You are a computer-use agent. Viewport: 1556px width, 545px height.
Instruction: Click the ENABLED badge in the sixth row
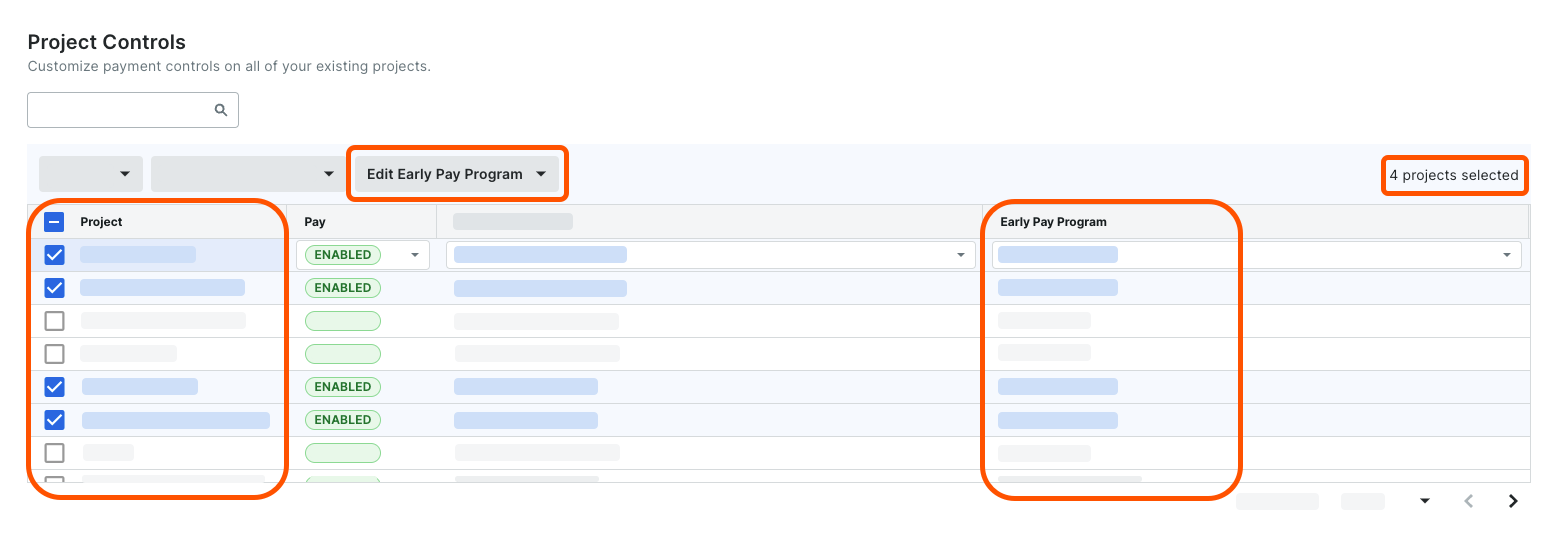point(343,420)
